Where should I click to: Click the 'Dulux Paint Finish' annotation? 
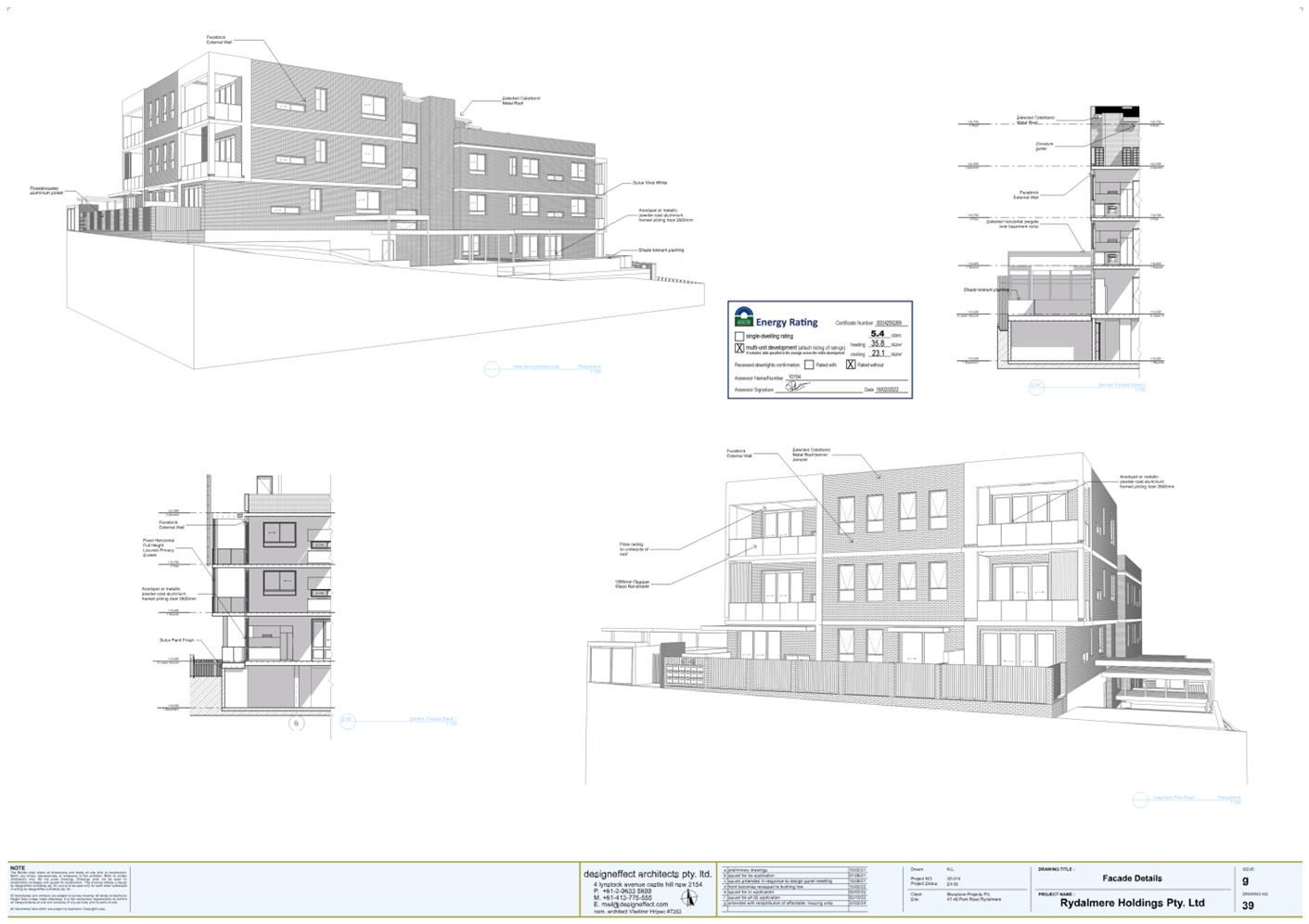click(176, 639)
